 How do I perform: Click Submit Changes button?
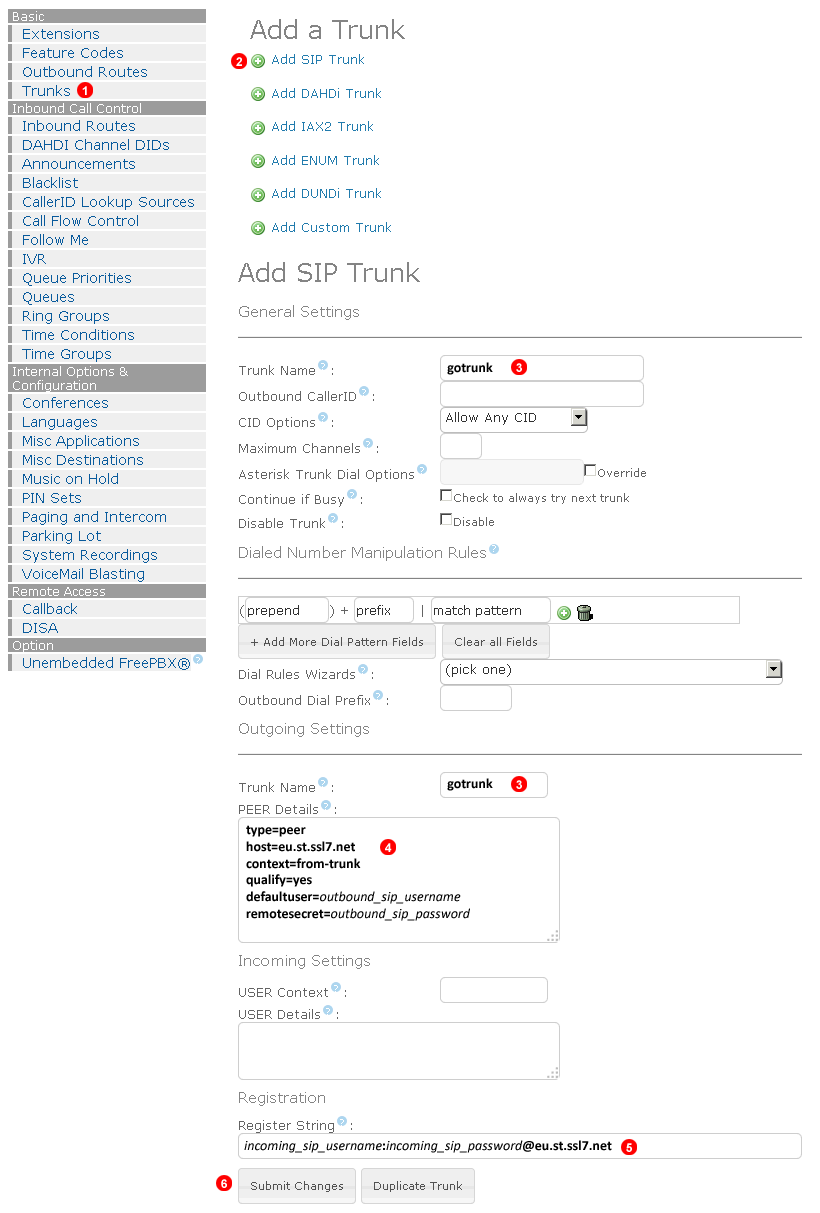click(297, 1185)
